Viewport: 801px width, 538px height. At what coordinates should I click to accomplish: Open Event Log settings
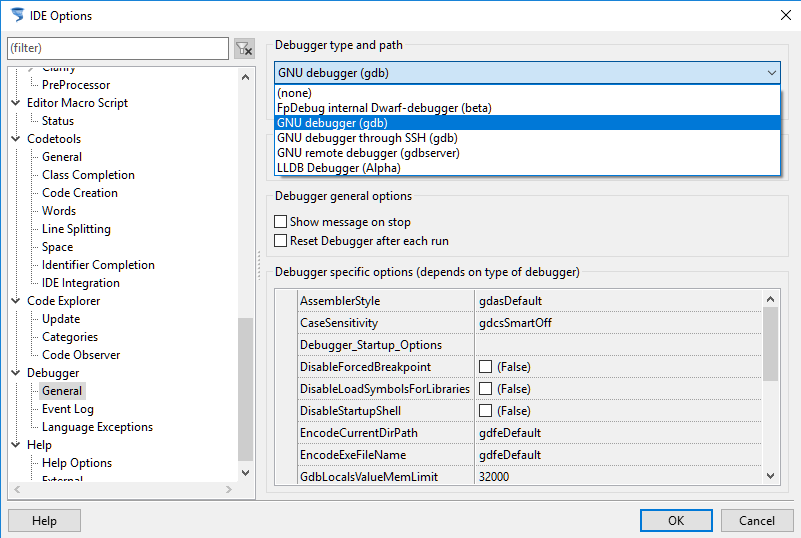tap(68, 409)
